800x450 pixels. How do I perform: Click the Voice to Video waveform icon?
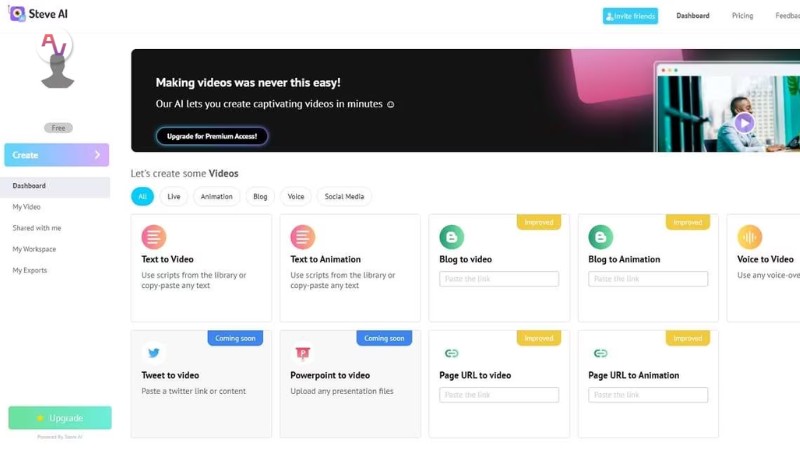(749, 237)
